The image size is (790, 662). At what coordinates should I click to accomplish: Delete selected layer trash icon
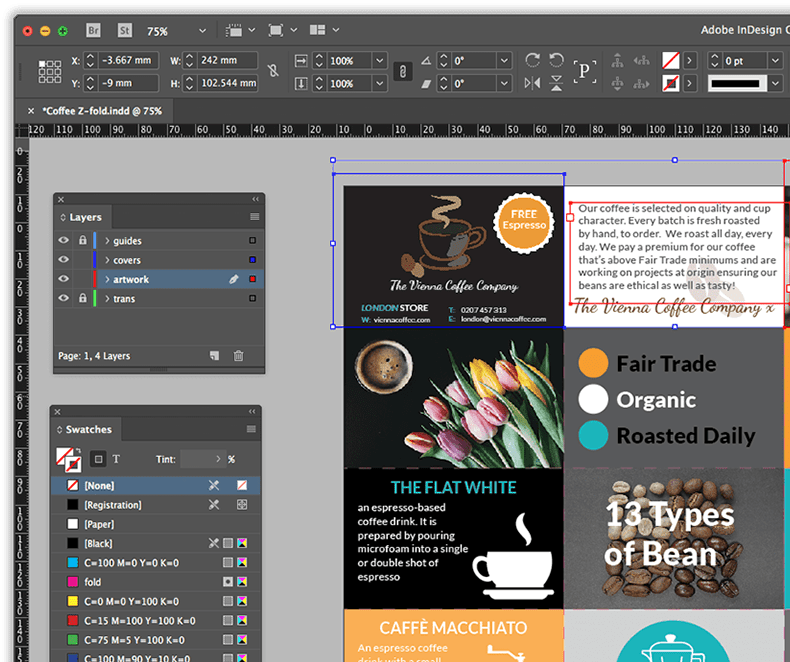pos(238,356)
